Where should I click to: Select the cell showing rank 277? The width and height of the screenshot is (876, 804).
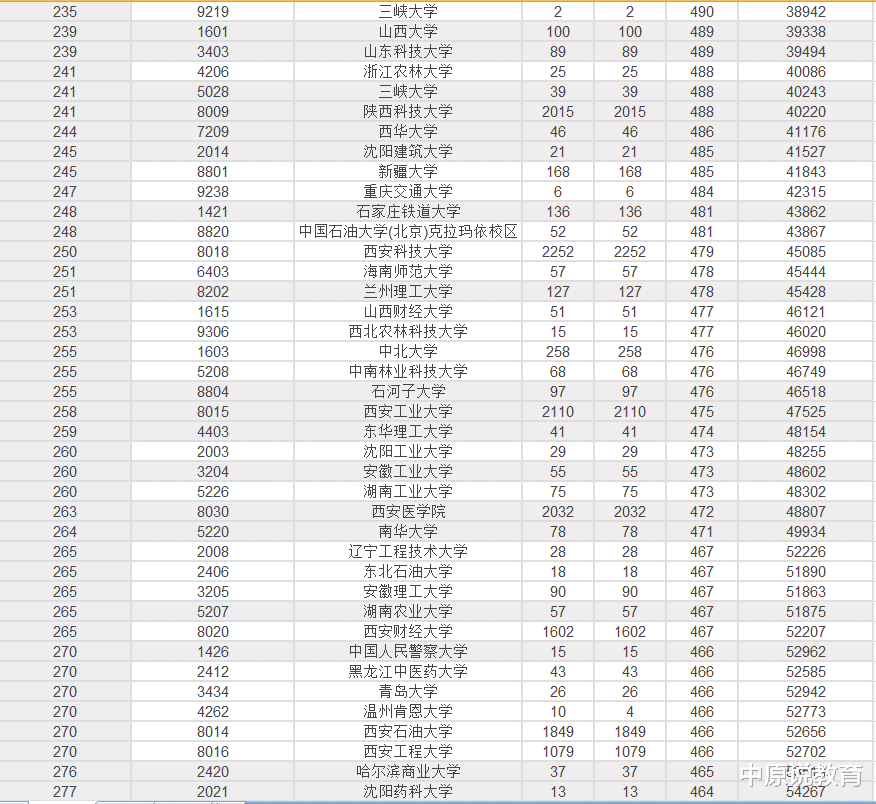pyautogui.click(x=65, y=791)
